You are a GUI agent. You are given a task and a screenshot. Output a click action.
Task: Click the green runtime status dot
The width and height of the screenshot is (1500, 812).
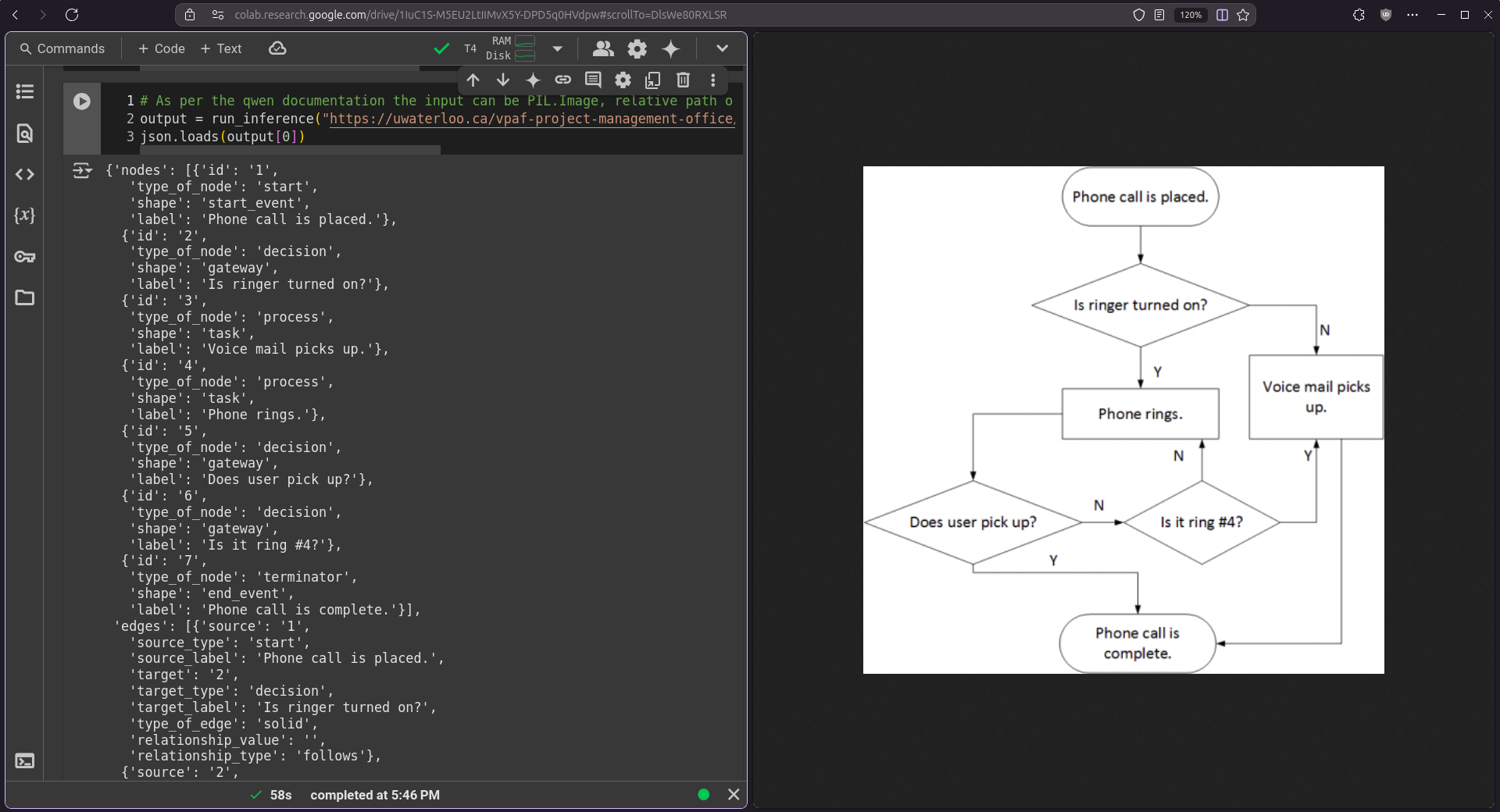click(704, 794)
